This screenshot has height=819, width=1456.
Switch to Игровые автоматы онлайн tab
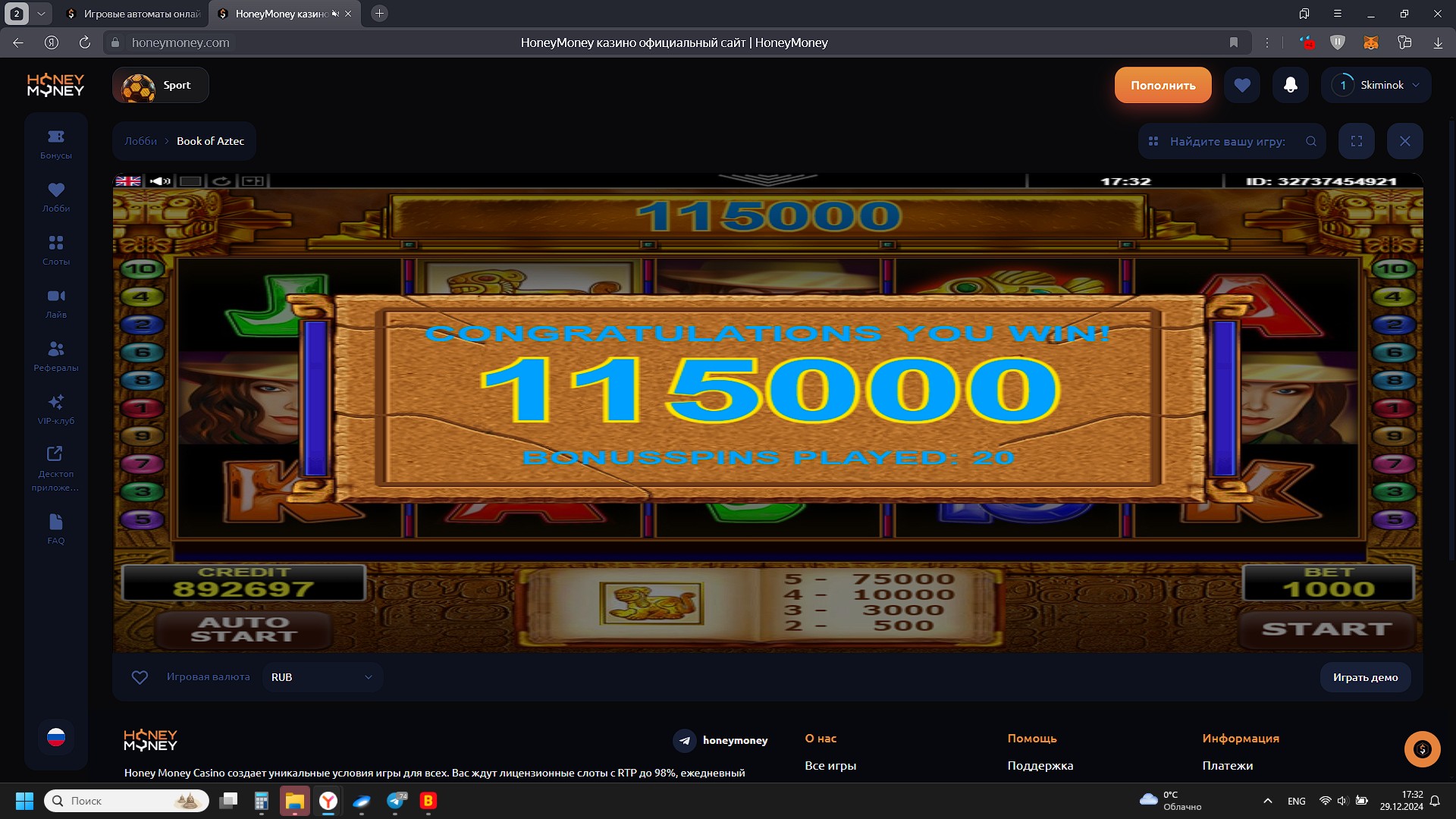pyautogui.click(x=133, y=14)
